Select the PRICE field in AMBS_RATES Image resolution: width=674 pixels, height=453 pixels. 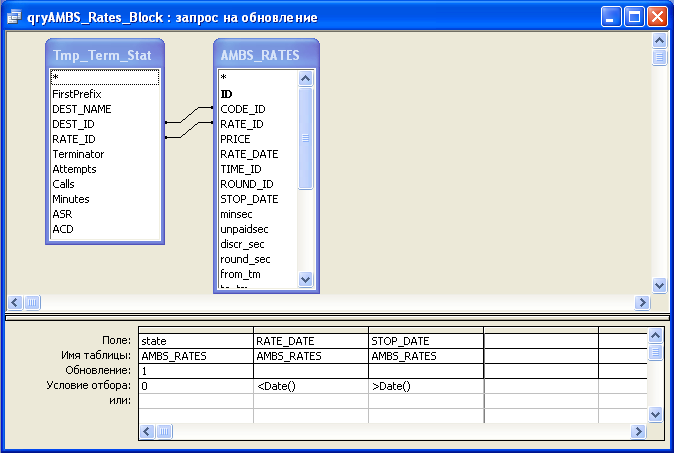(x=235, y=139)
